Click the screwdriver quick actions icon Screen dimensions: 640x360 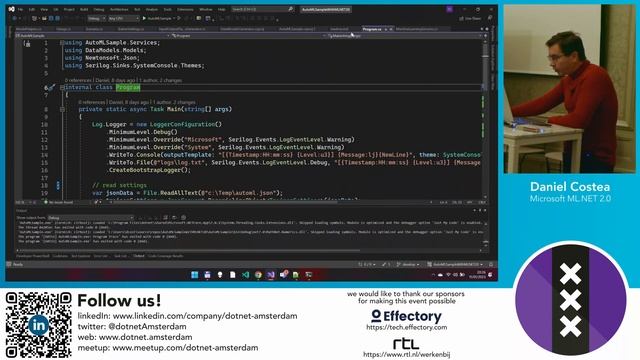(52, 87)
